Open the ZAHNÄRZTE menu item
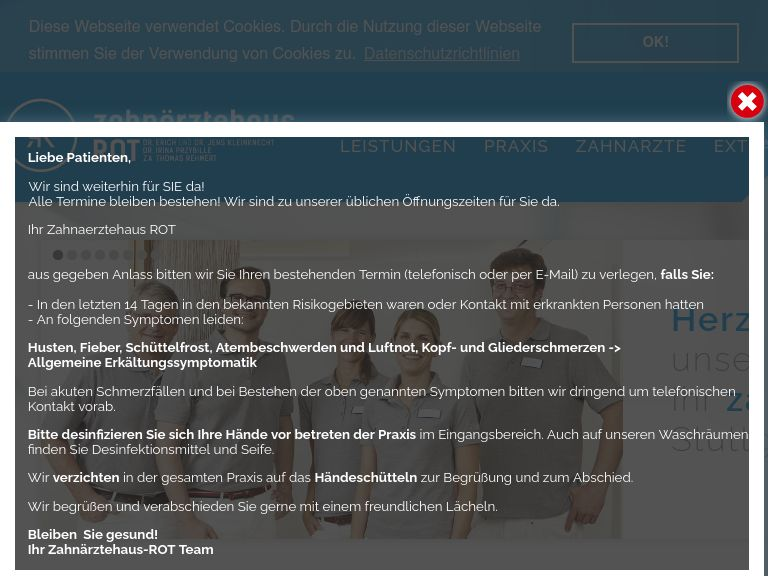Image resolution: width=768 pixels, height=576 pixels. click(631, 146)
